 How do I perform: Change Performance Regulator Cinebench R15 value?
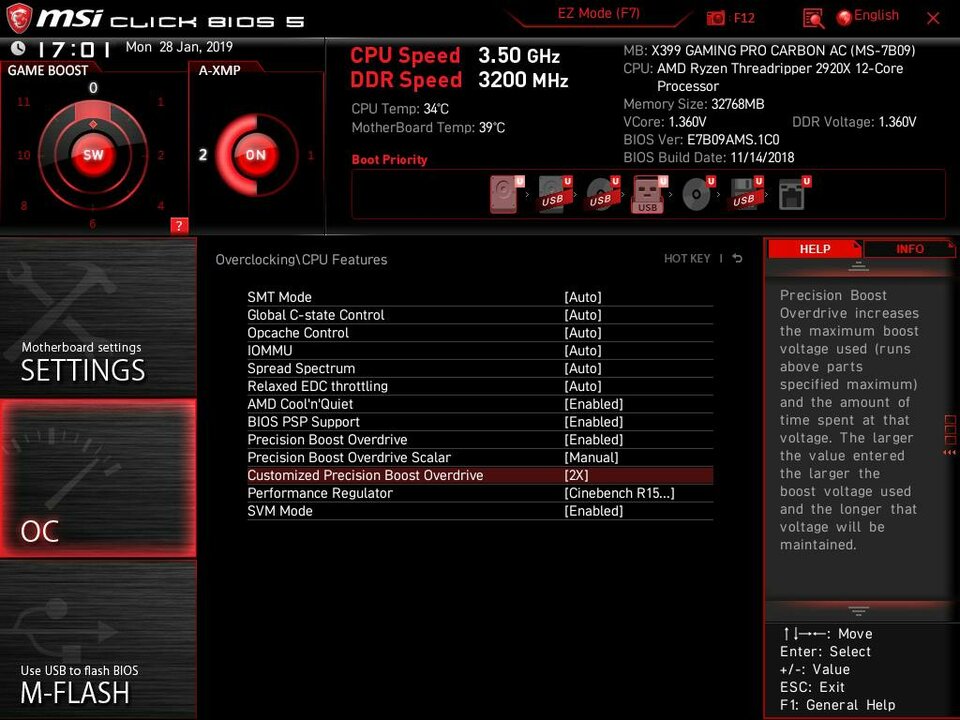(x=619, y=493)
